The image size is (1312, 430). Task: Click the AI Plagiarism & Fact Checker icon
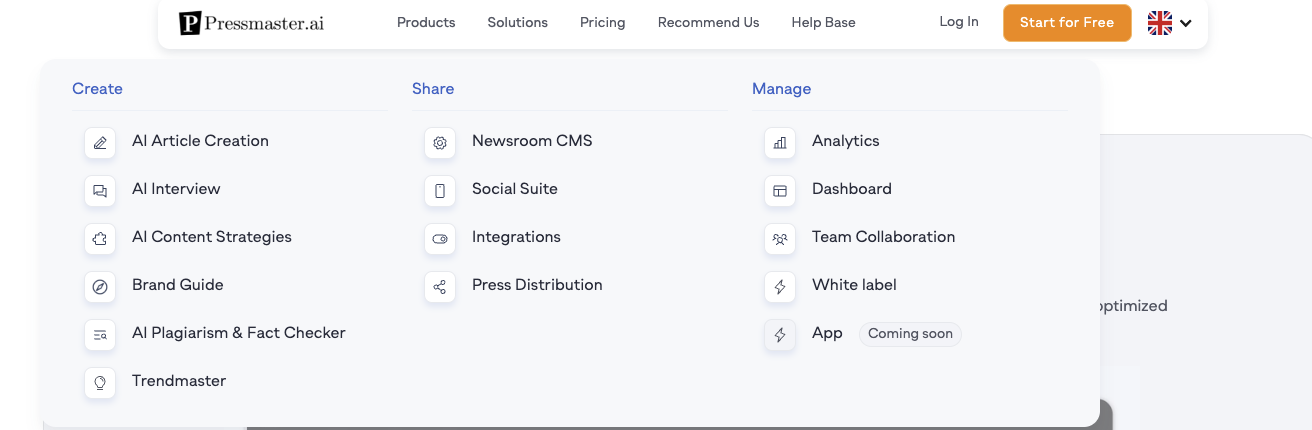click(100, 335)
